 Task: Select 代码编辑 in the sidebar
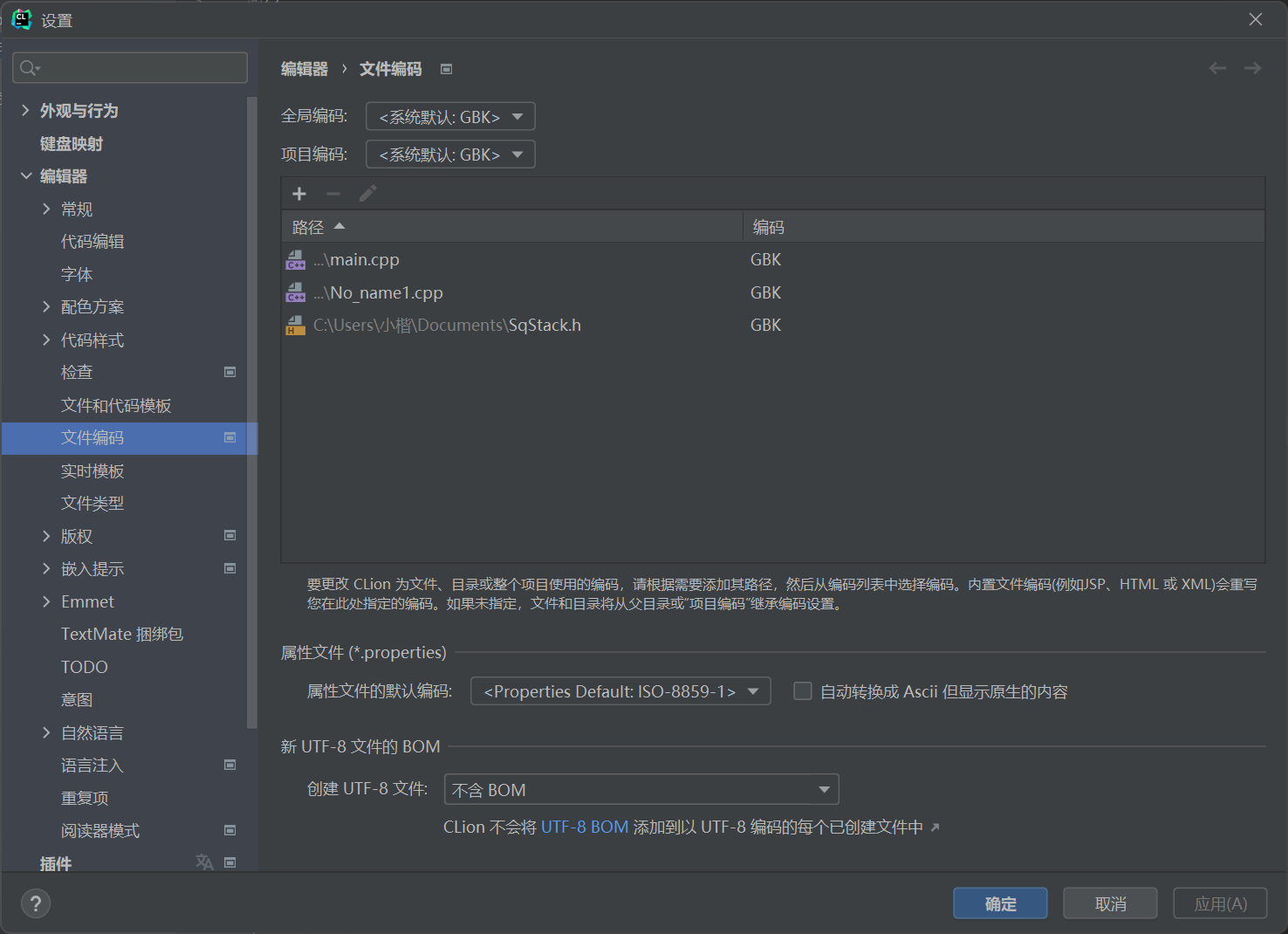pos(92,241)
